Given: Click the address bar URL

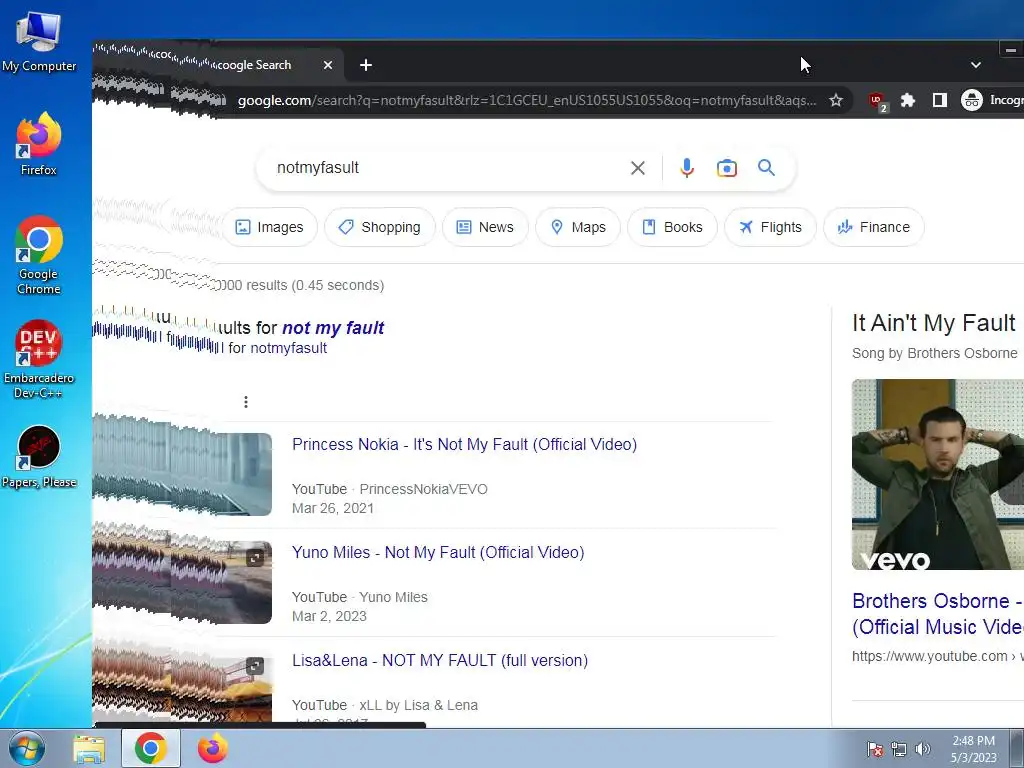Looking at the screenshot, I should pyautogui.click(x=526, y=101).
